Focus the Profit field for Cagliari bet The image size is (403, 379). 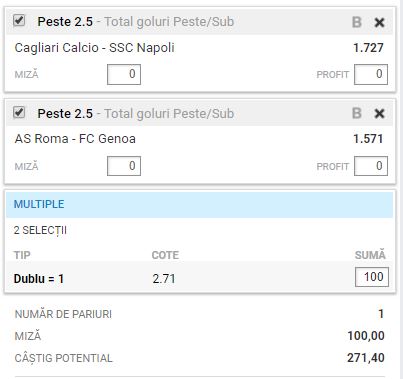(371, 75)
